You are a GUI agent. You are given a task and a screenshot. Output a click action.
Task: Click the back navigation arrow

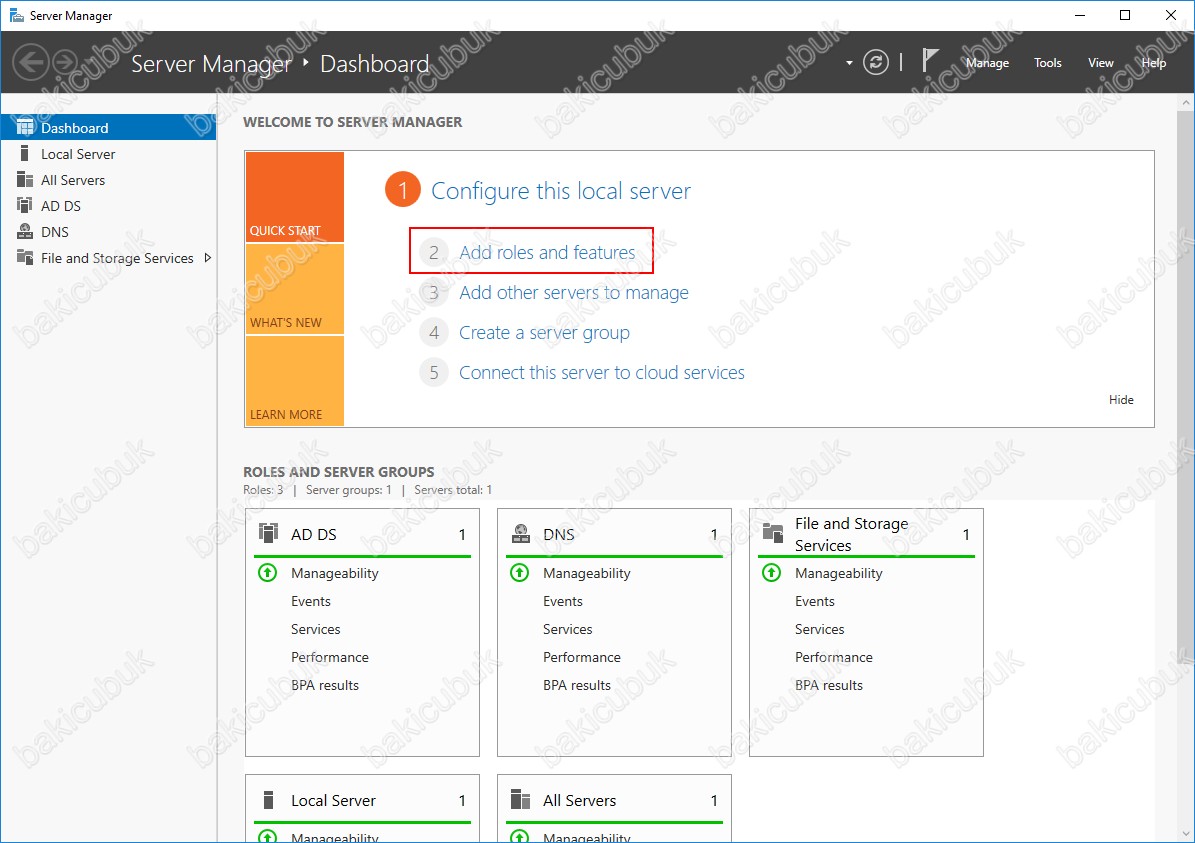click(31, 63)
